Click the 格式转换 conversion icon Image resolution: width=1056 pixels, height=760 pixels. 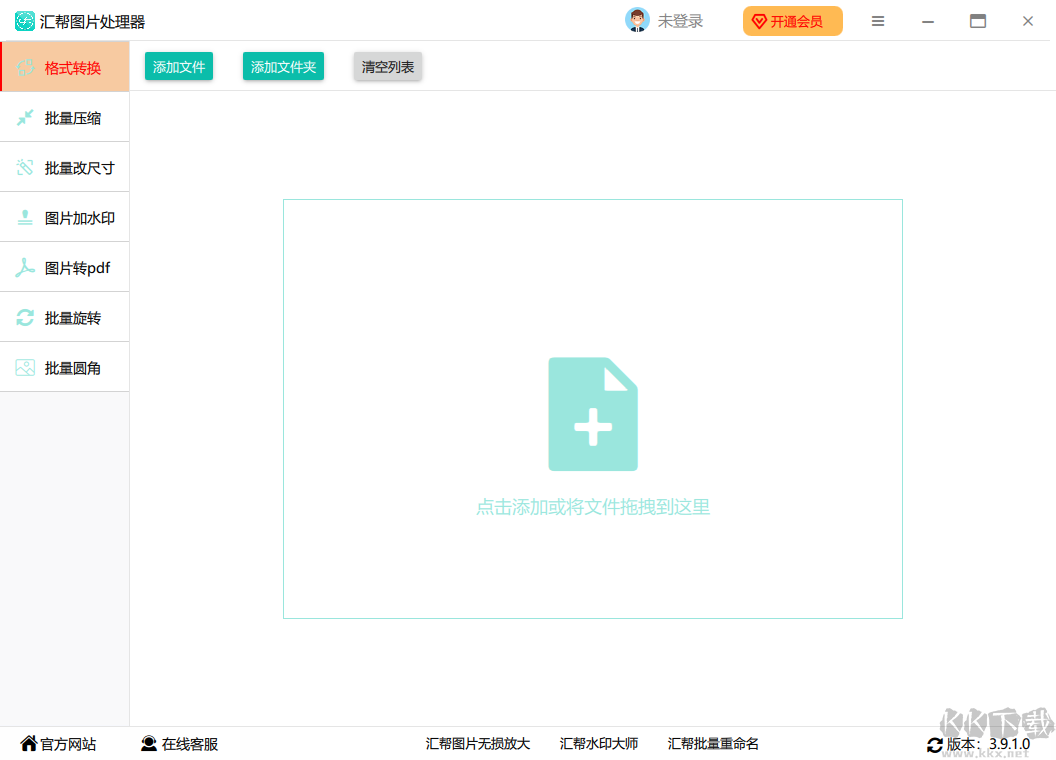(26, 67)
